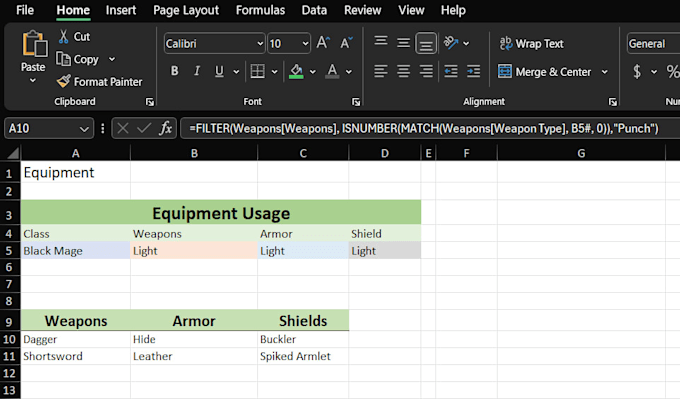Image resolution: width=680 pixels, height=399 pixels.
Task: Select row 5 header
Action: (9, 251)
